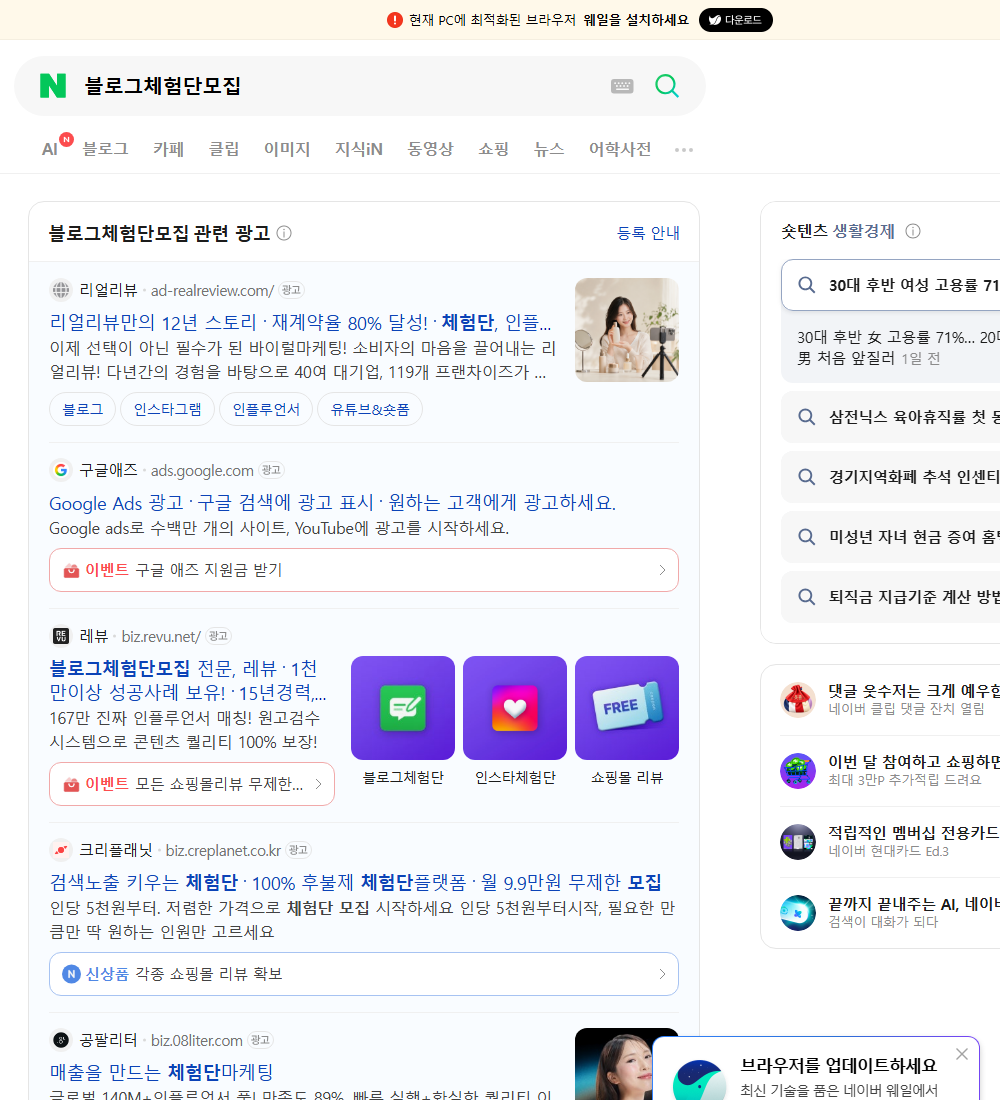Viewport: 1000px width, 1100px height.
Task: Open the 등록 안내 link
Action: click(648, 233)
